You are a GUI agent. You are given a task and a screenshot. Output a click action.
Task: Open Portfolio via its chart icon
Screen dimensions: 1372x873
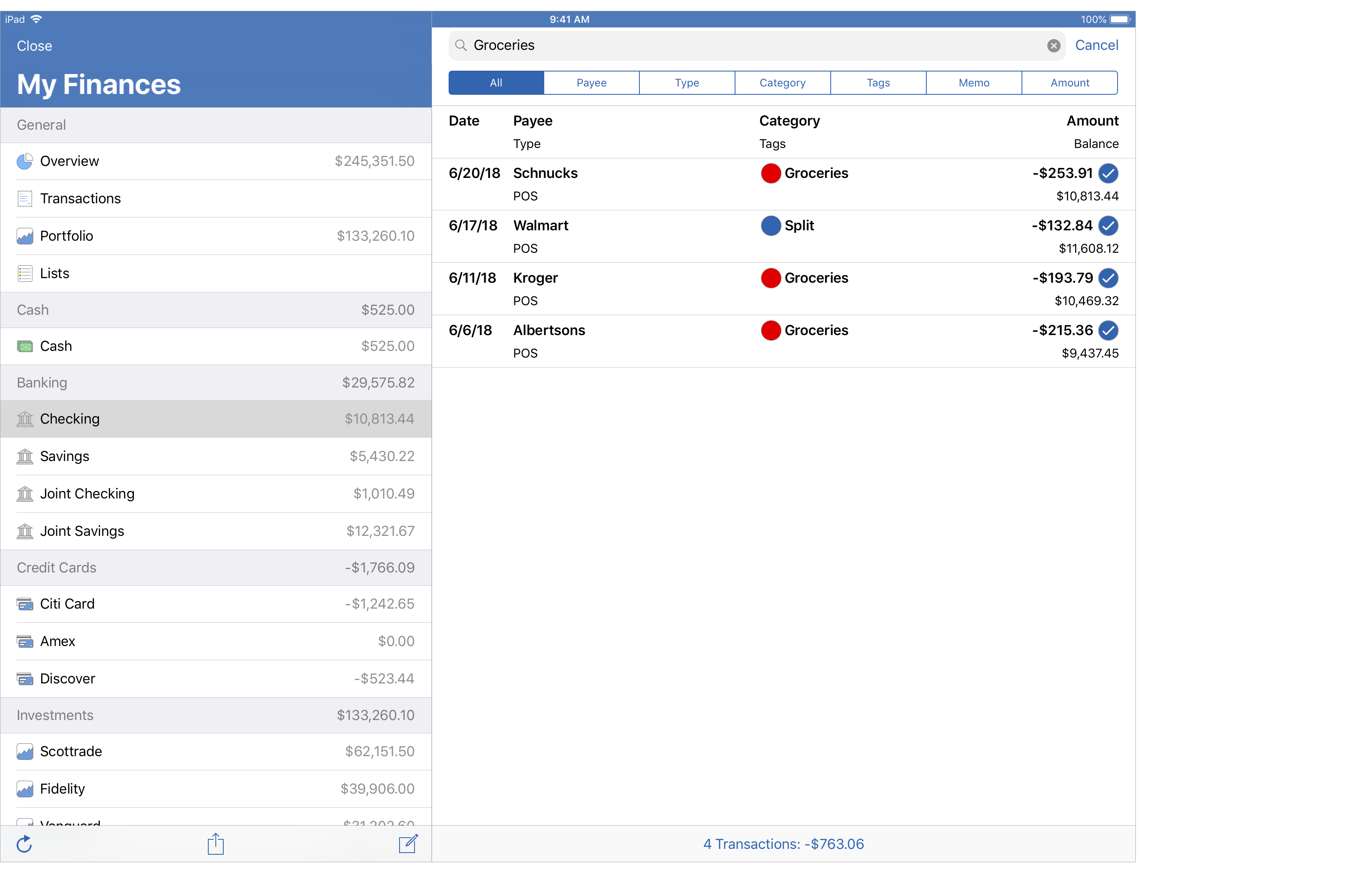[25, 235]
